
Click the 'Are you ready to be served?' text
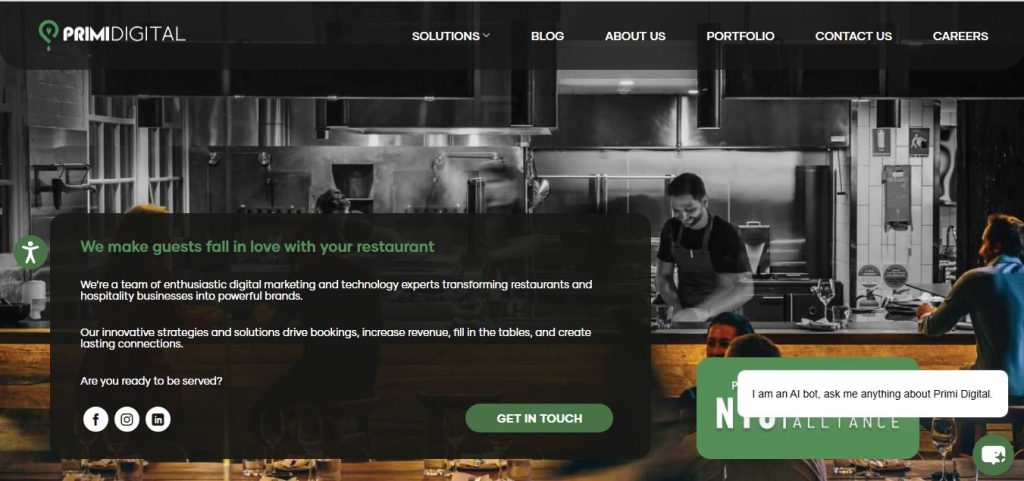pyautogui.click(x=151, y=381)
